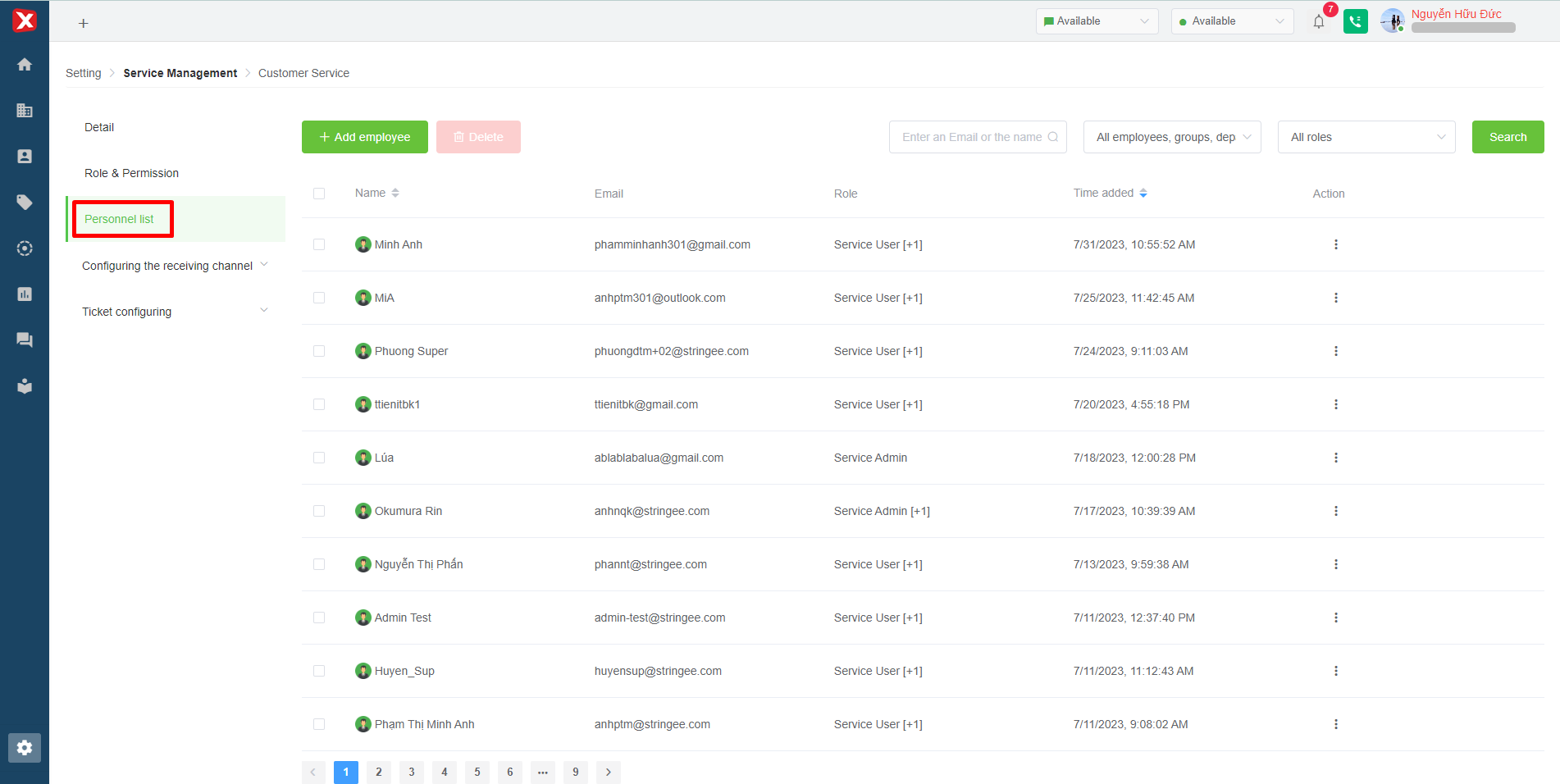This screenshot has width=1560, height=784.
Task: Open the All roles dropdown
Action: pyautogui.click(x=1366, y=137)
